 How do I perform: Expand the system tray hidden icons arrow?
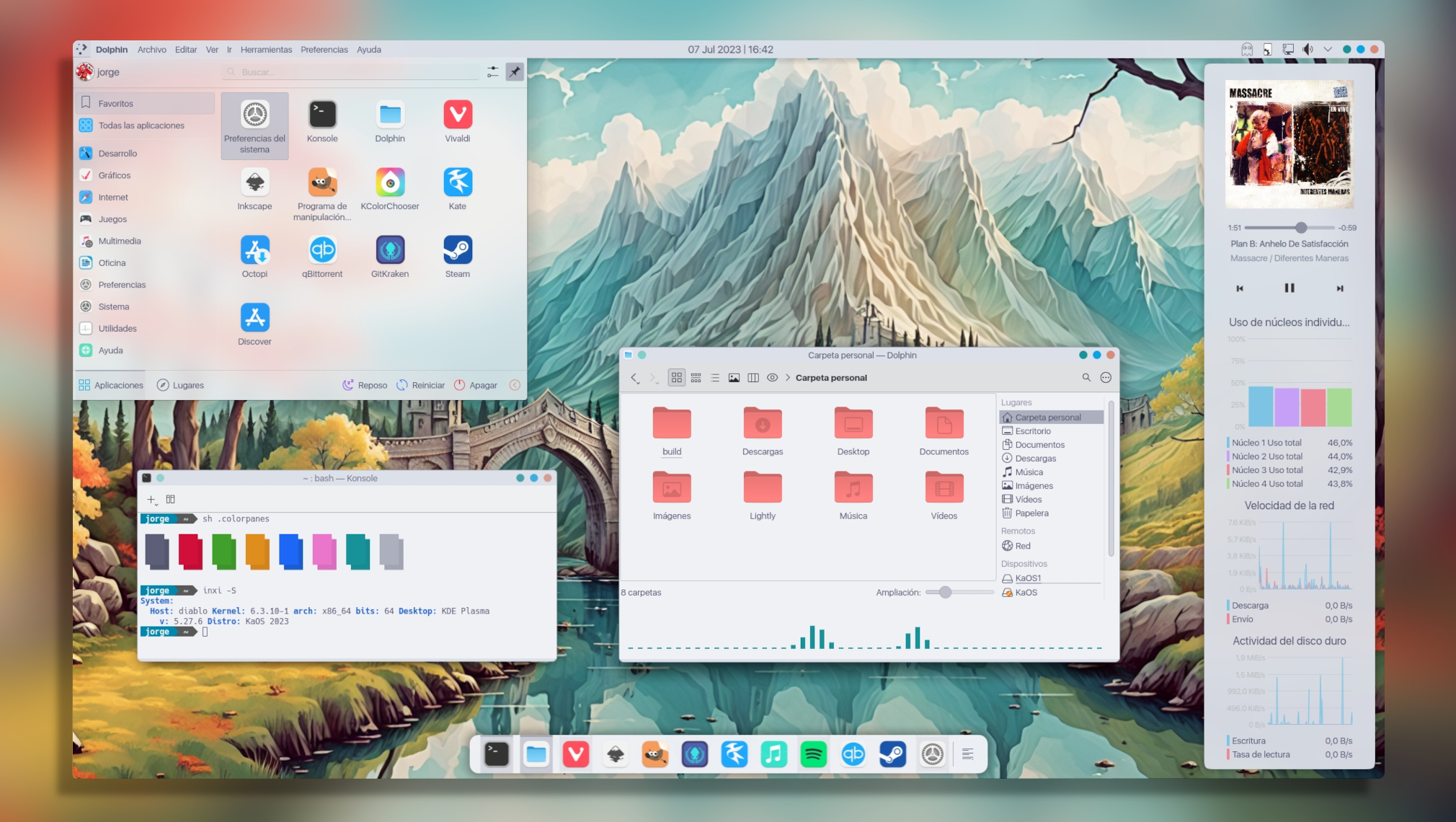click(1328, 50)
